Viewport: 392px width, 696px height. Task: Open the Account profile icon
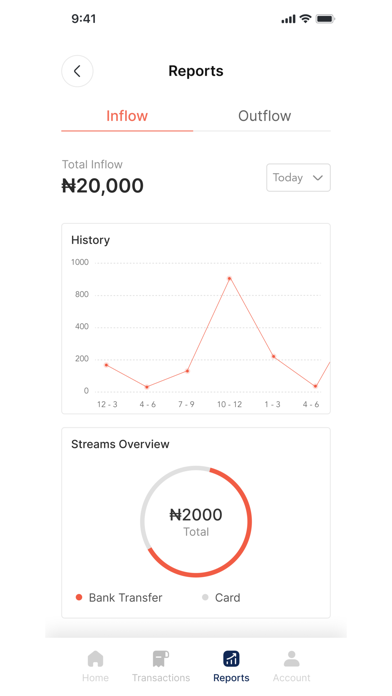tap(292, 659)
